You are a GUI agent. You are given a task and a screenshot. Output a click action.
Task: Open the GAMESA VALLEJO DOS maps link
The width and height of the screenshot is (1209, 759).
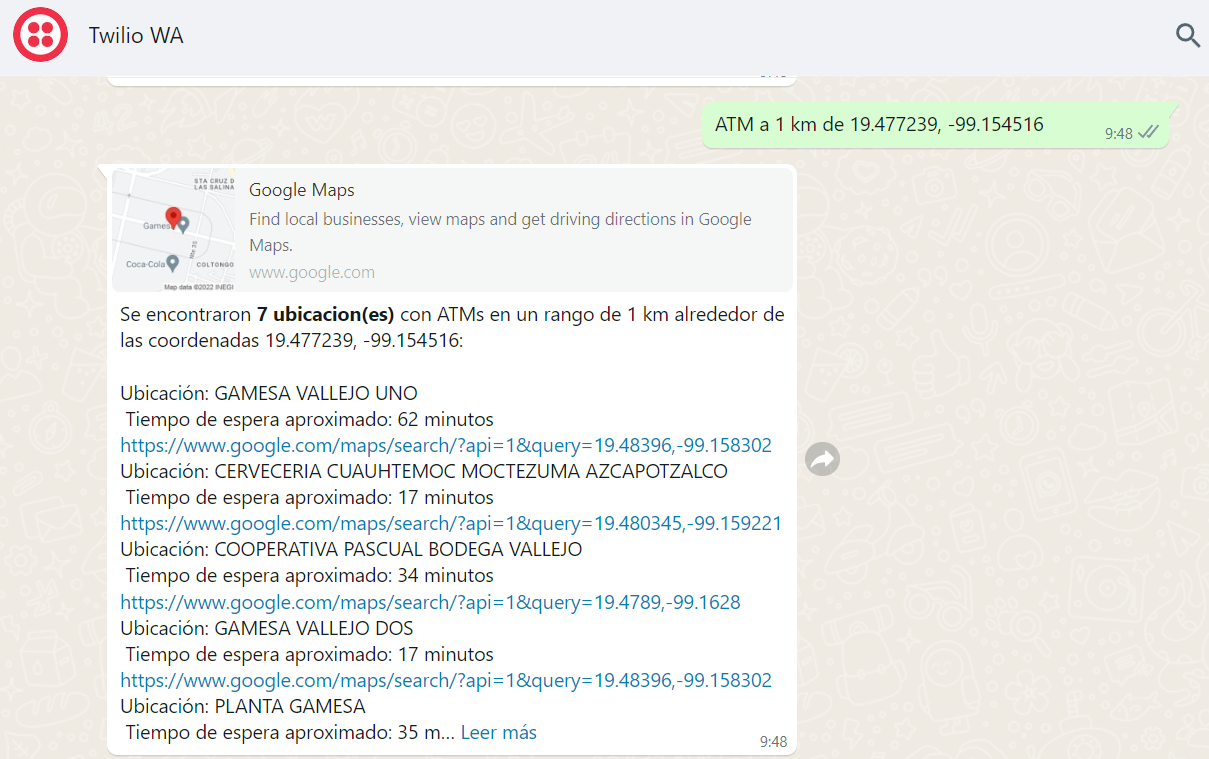(x=445, y=680)
